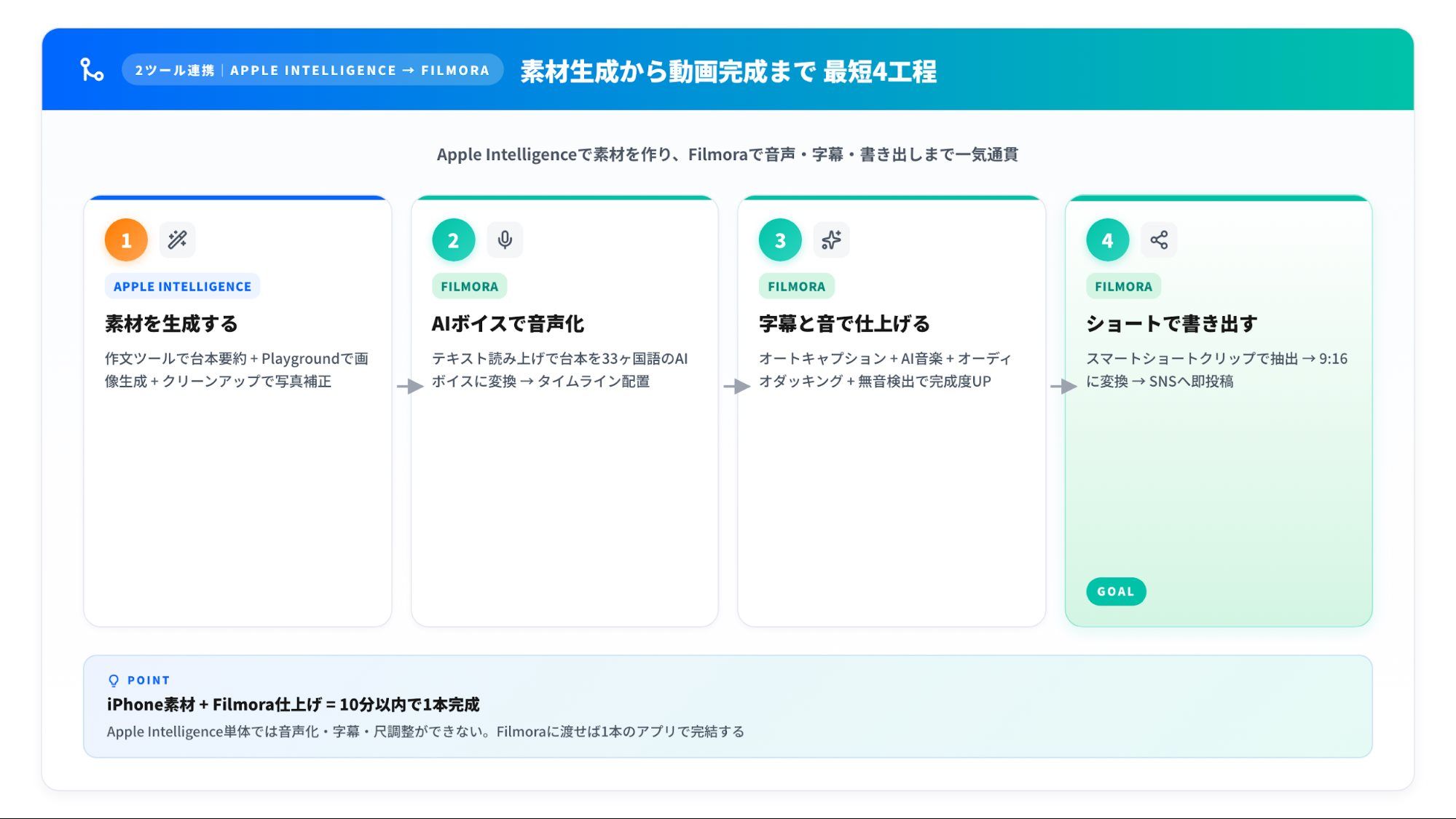Click the workflow branch icon in header
The height and width of the screenshot is (819, 1456).
92,70
